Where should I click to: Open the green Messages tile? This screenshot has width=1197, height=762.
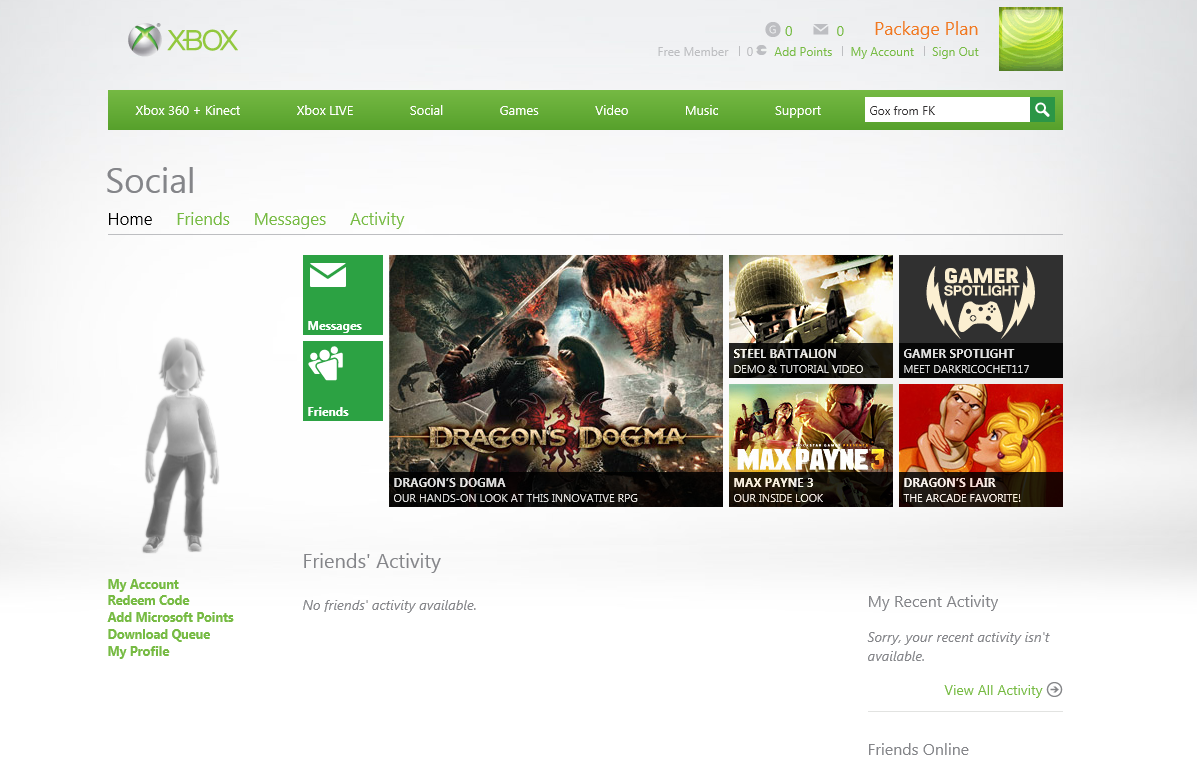pyautogui.click(x=343, y=295)
